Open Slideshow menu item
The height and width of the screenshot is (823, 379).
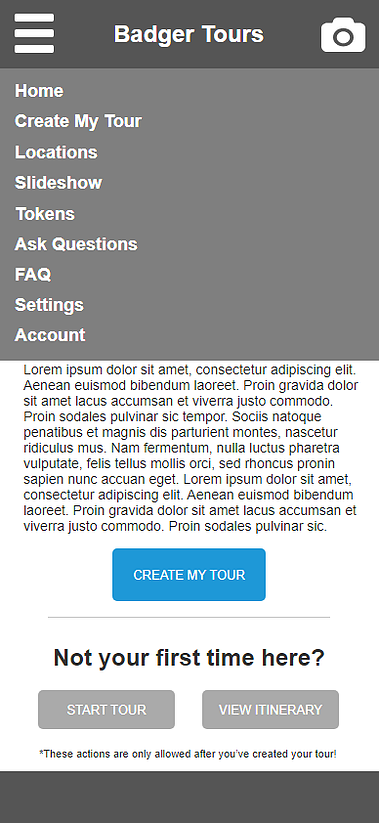pyautogui.click(x=58, y=183)
